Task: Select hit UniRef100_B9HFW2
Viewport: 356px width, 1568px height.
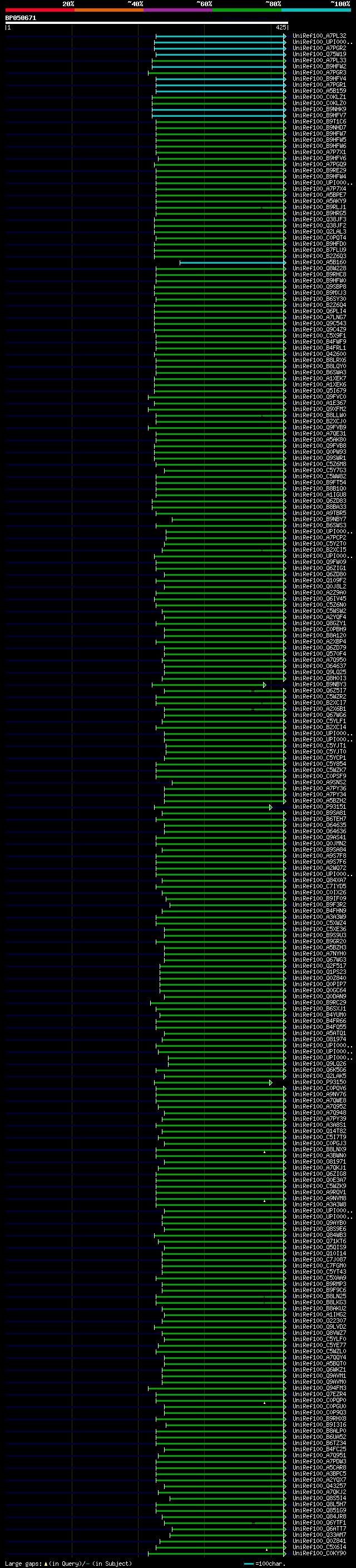Action: (319, 66)
